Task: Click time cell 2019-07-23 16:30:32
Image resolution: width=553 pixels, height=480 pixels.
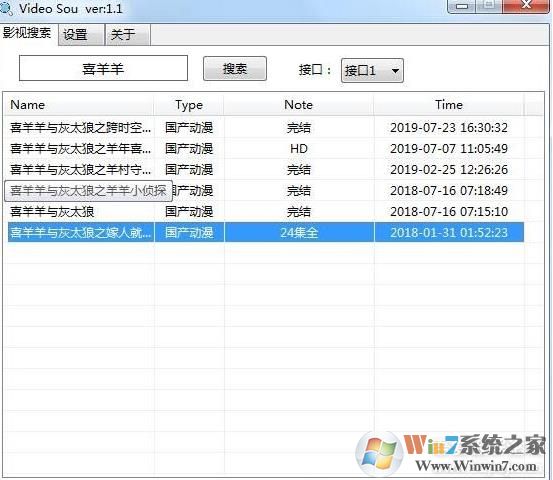Action: tap(449, 127)
